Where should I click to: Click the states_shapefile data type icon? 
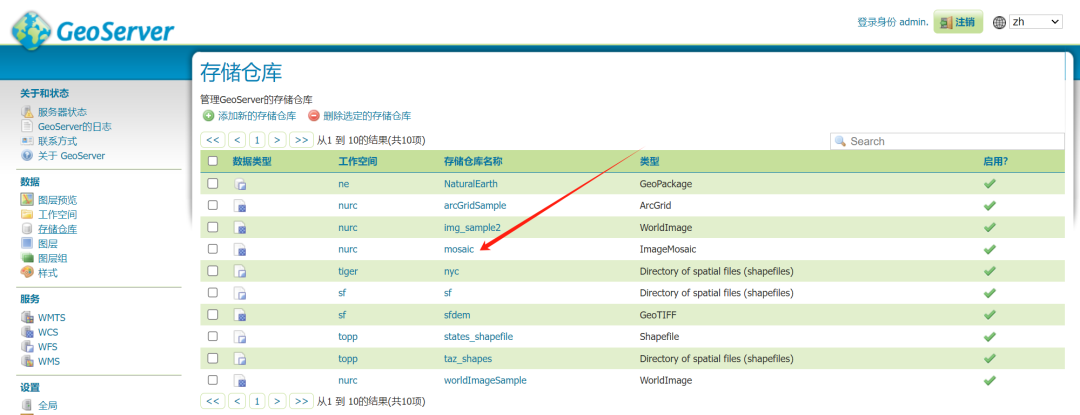(240, 337)
